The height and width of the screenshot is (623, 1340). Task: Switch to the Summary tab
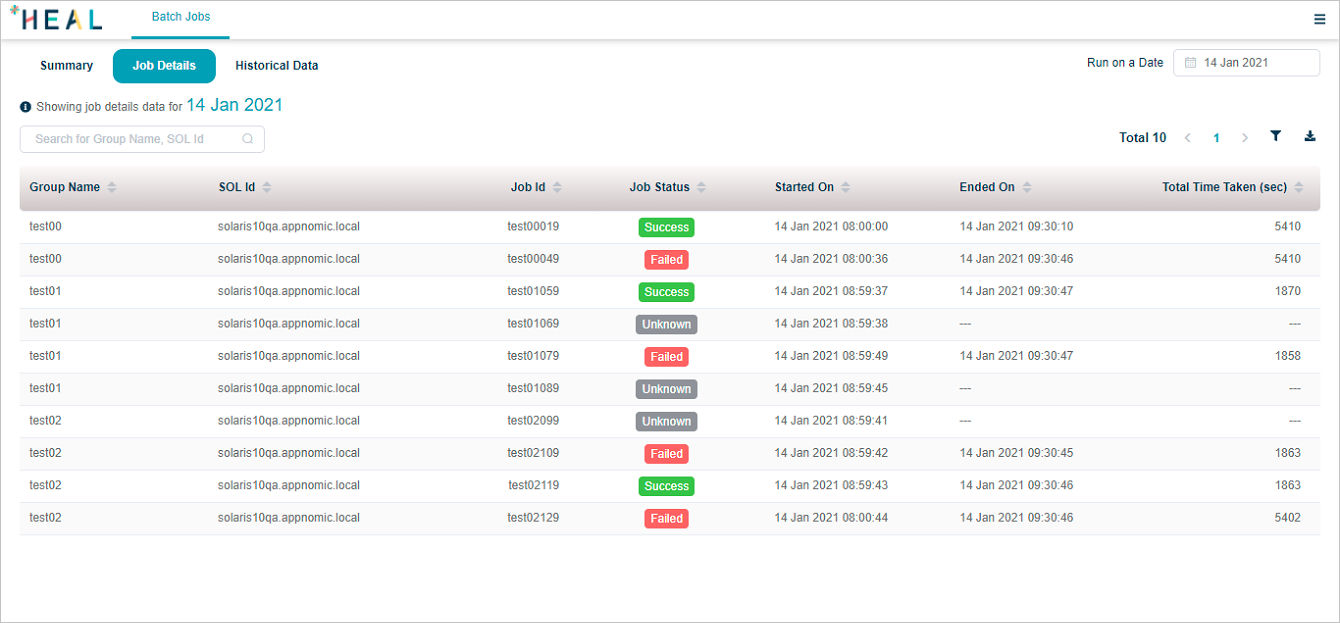point(66,66)
